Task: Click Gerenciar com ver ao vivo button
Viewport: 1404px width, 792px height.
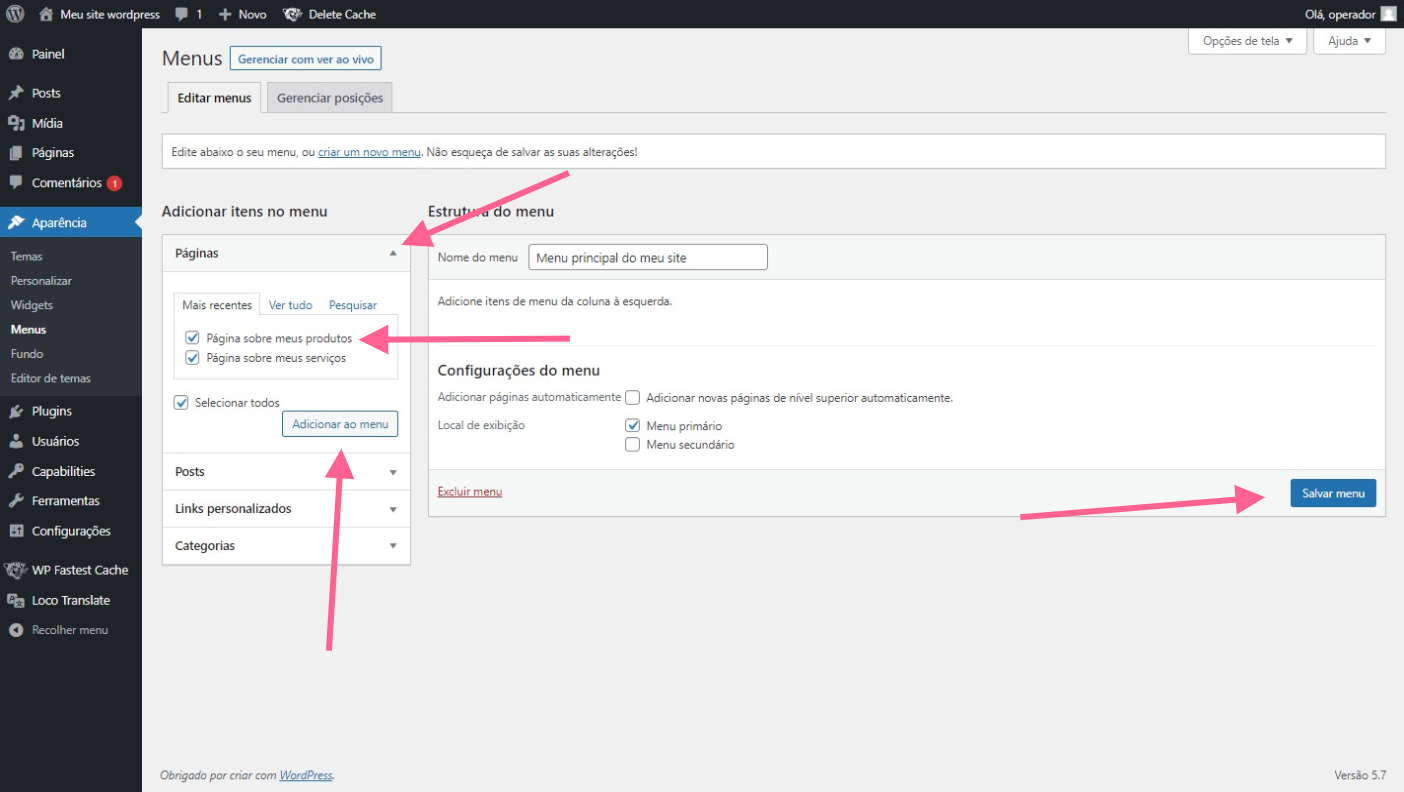Action: (305, 59)
